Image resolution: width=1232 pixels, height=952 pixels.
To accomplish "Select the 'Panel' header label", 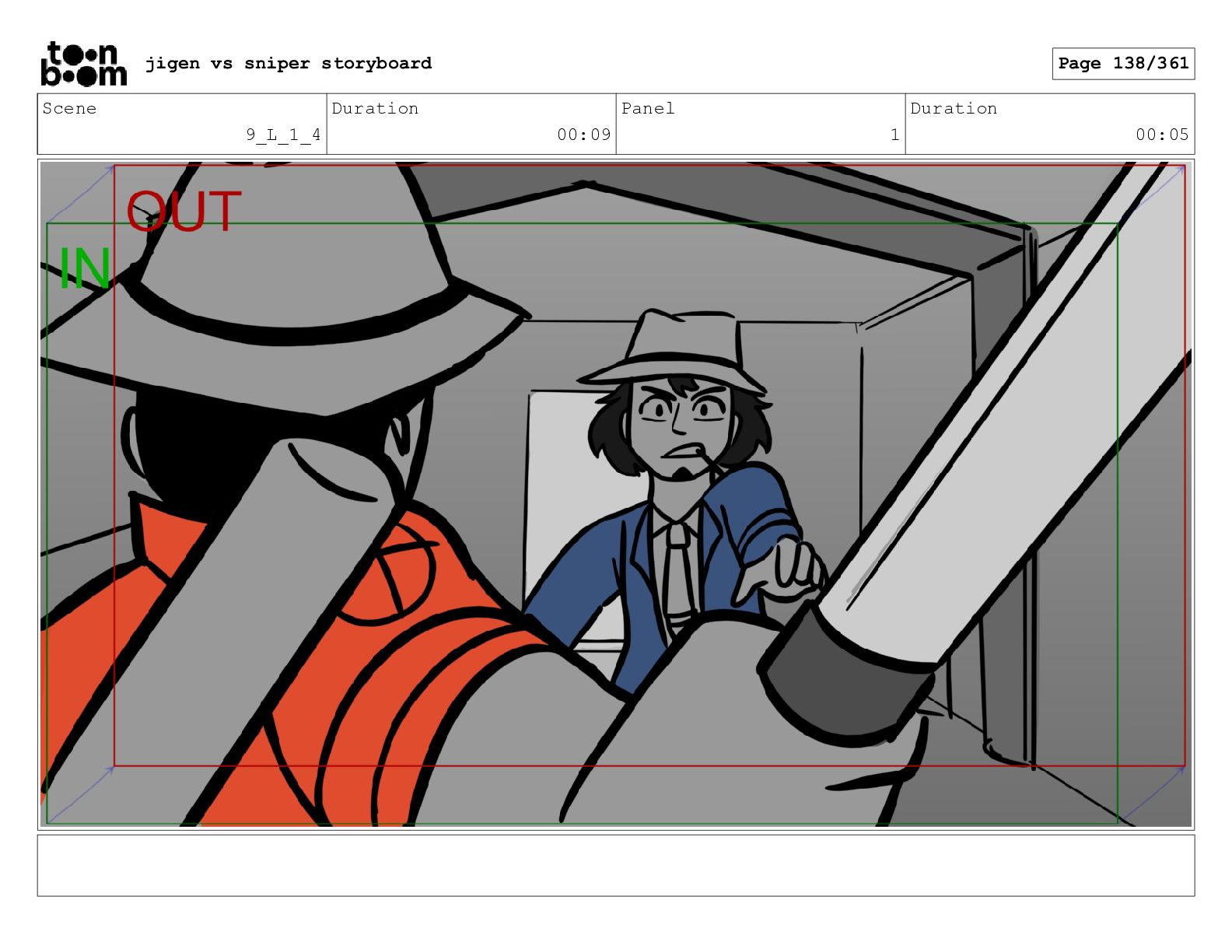I will [648, 108].
